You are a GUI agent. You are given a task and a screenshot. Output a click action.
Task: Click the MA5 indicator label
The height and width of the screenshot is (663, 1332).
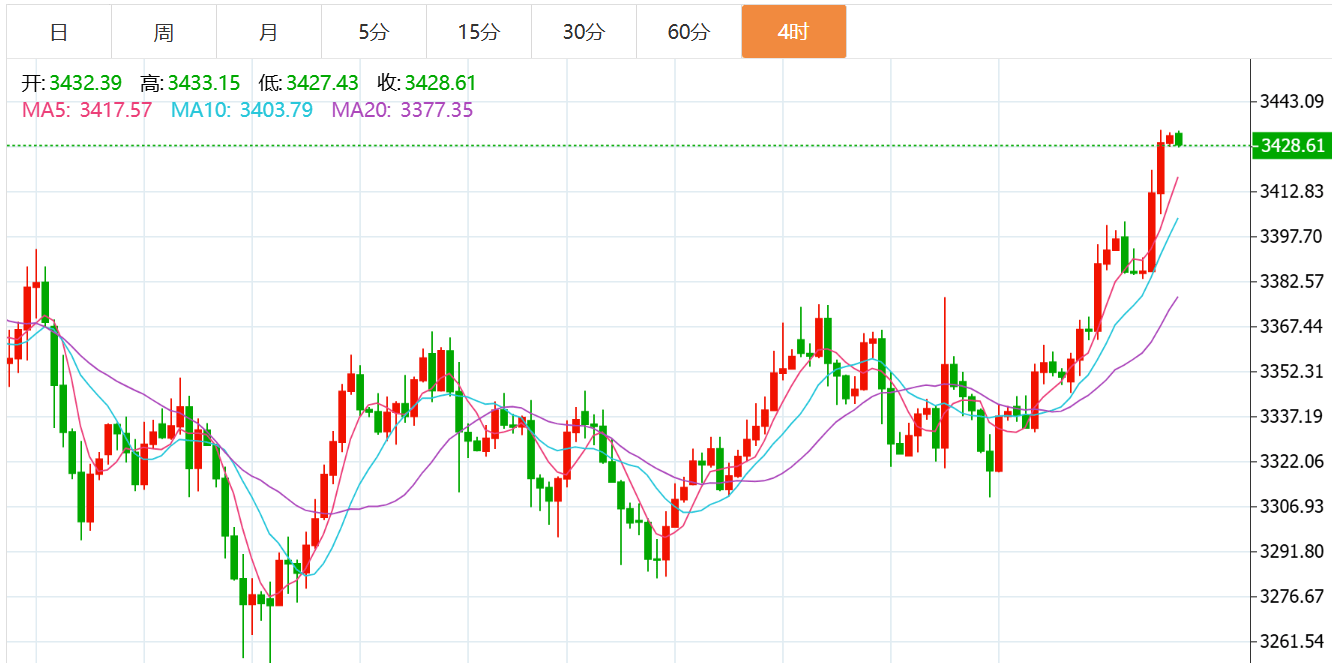(x=87, y=110)
